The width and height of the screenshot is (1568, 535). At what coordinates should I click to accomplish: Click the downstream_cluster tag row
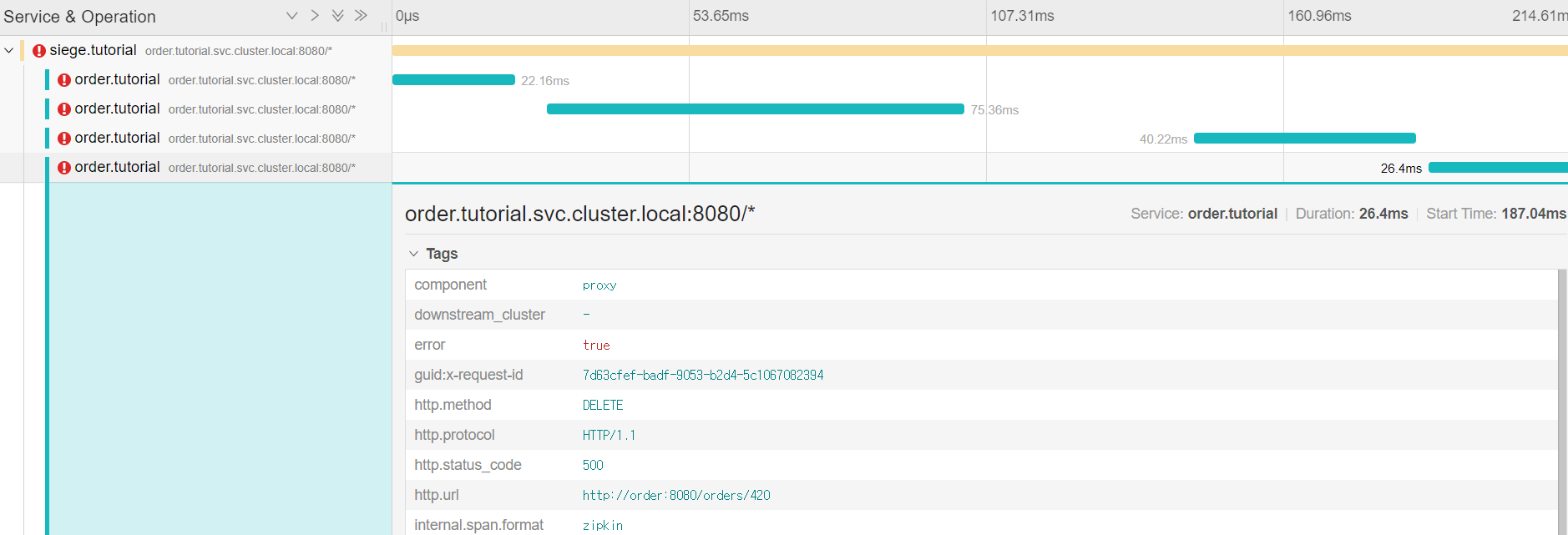981,315
